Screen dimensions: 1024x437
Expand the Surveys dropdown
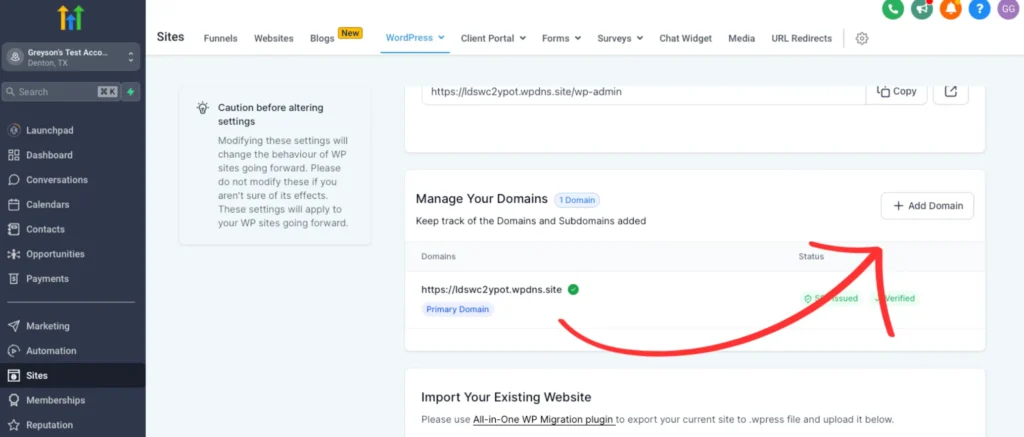click(x=620, y=39)
